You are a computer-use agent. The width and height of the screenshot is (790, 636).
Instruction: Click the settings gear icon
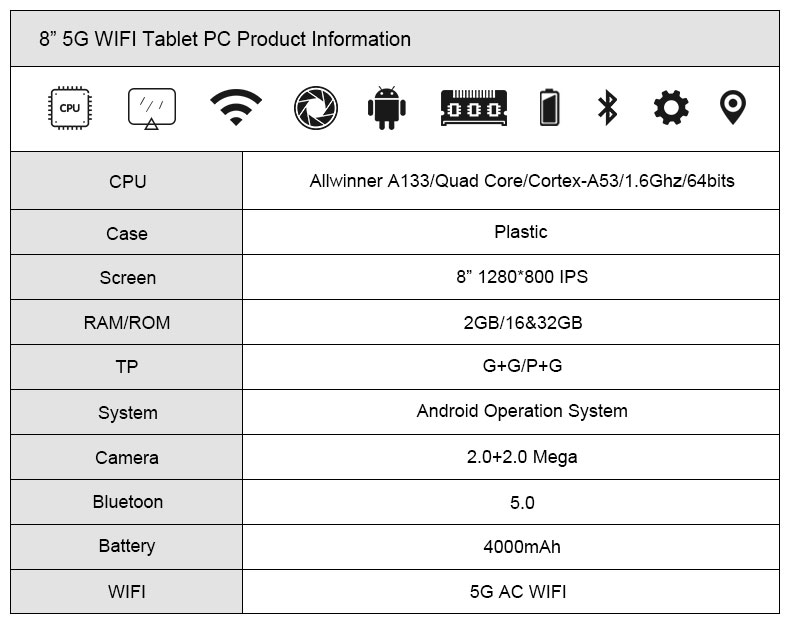(671, 107)
